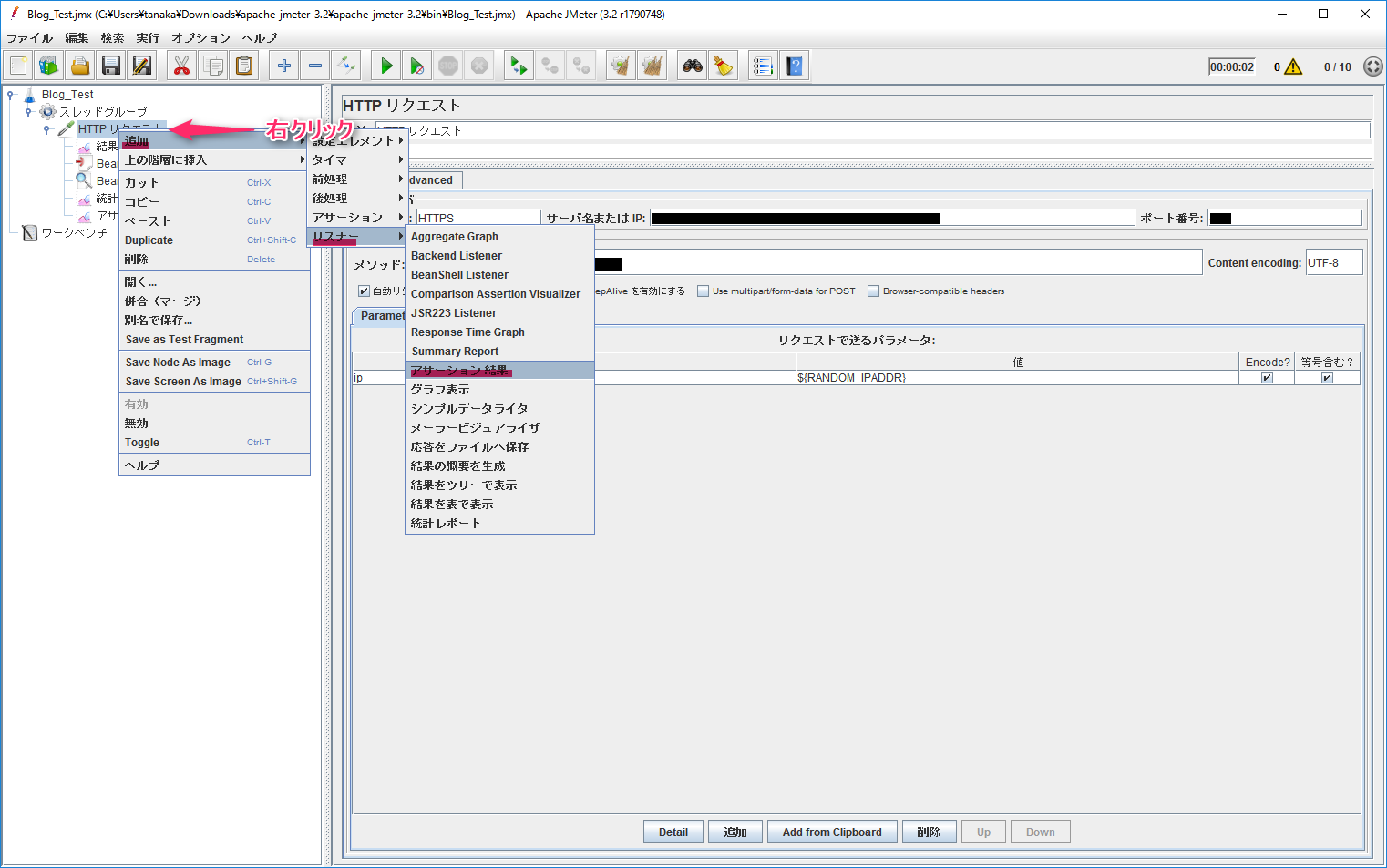Open the アサーション submenu
This screenshot has height=868, width=1387.
357,218
